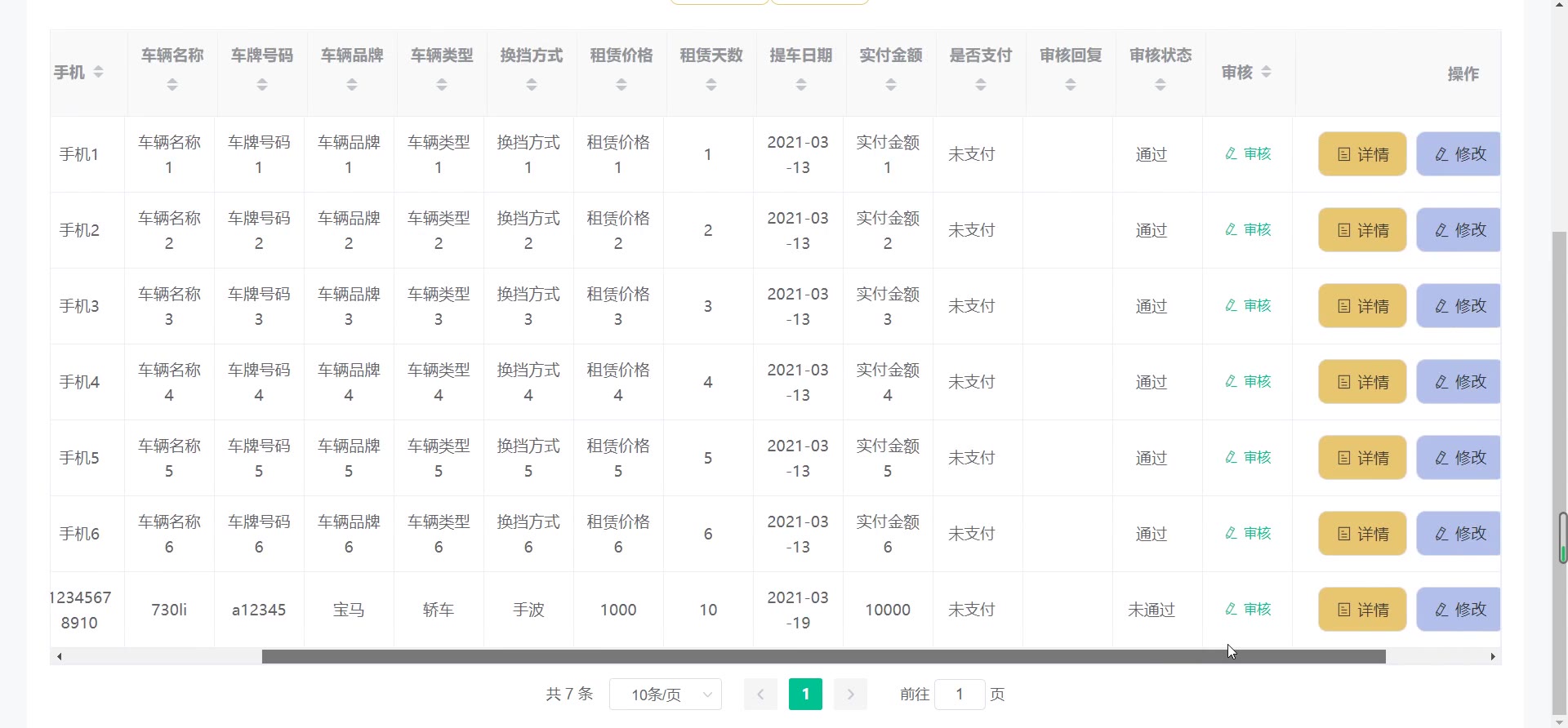The width and height of the screenshot is (1568, 728).
Task: Open the 10条/页 page size dropdown
Action: (666, 695)
